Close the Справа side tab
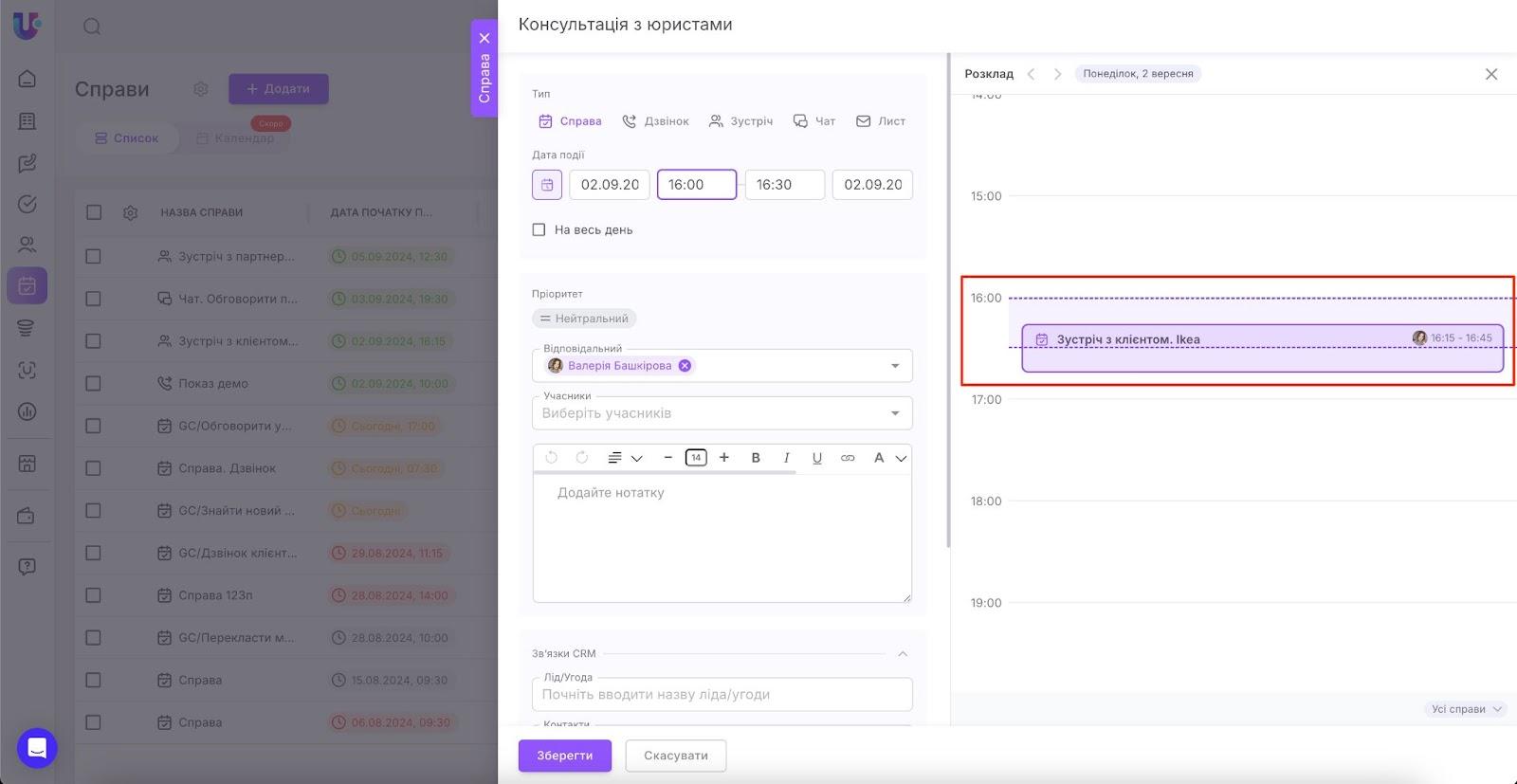 pos(484,38)
